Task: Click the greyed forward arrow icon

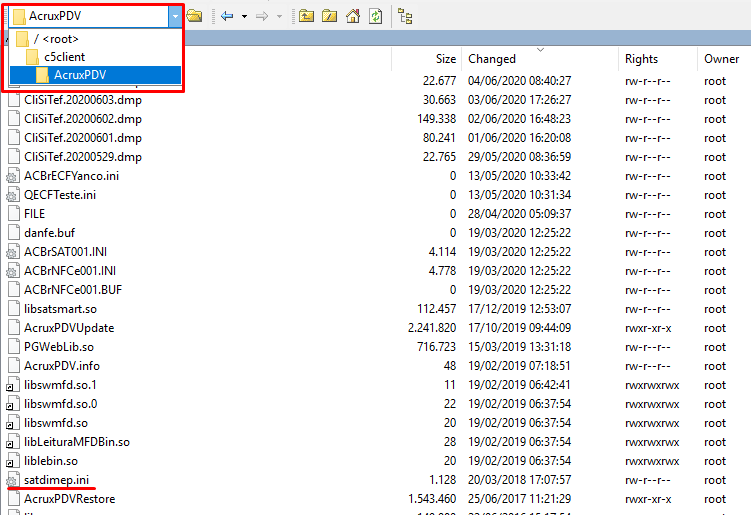Action: (x=262, y=17)
